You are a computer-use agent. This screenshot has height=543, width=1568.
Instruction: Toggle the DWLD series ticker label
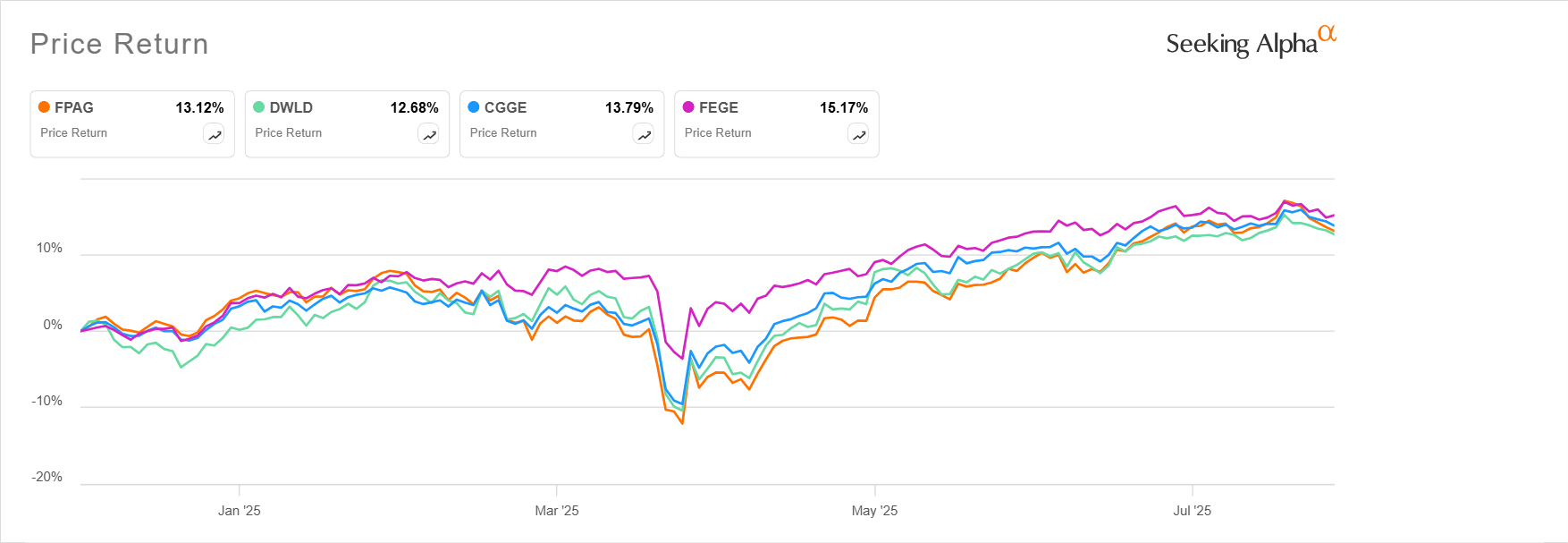[291, 107]
